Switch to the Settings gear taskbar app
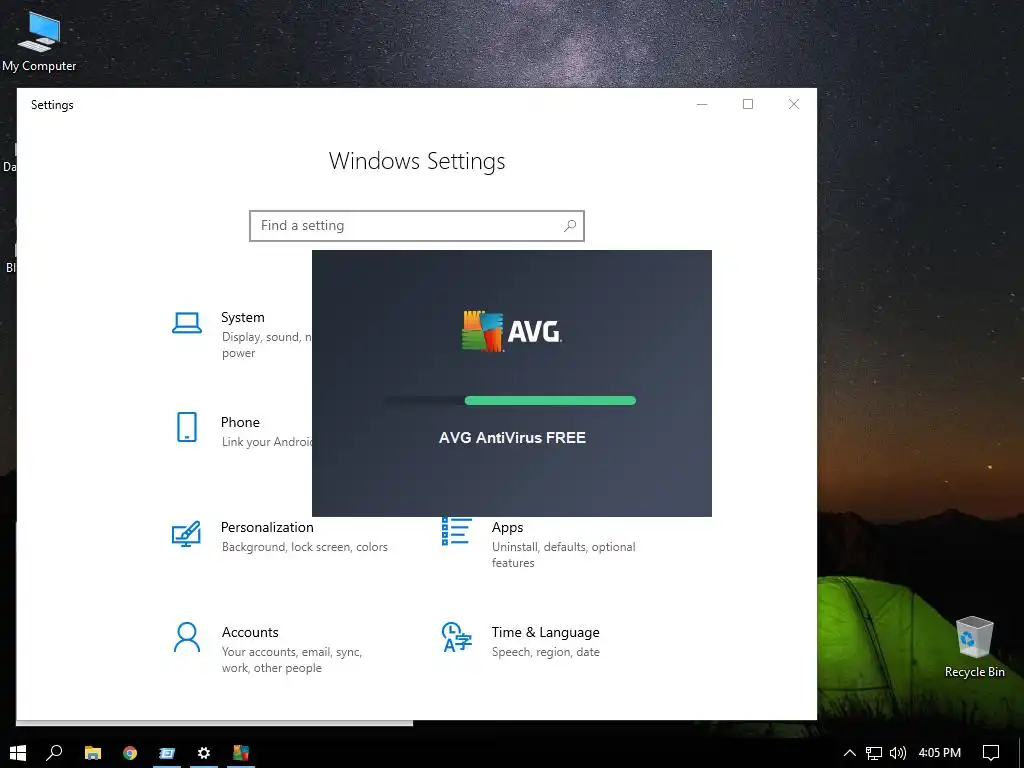The image size is (1024, 768). point(204,753)
